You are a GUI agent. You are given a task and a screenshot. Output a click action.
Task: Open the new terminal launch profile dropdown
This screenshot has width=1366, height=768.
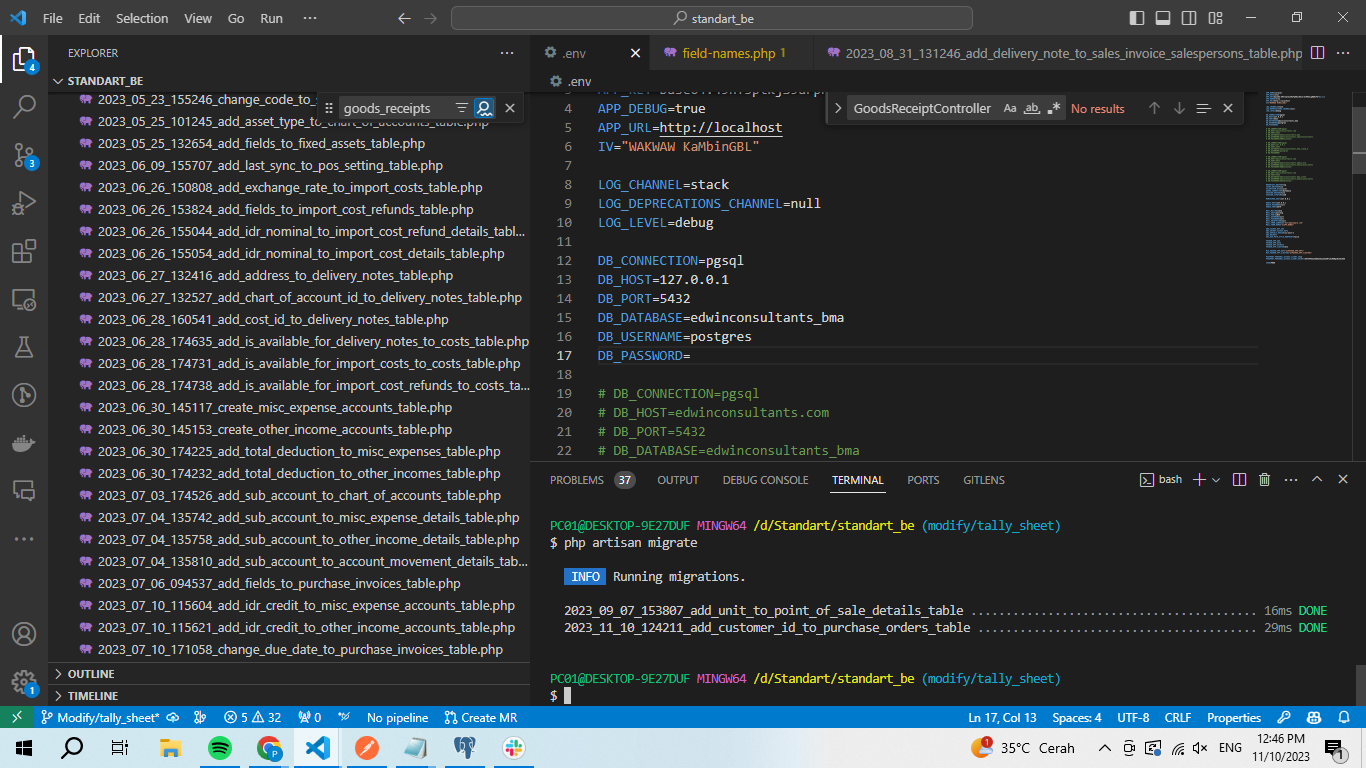point(1216,480)
